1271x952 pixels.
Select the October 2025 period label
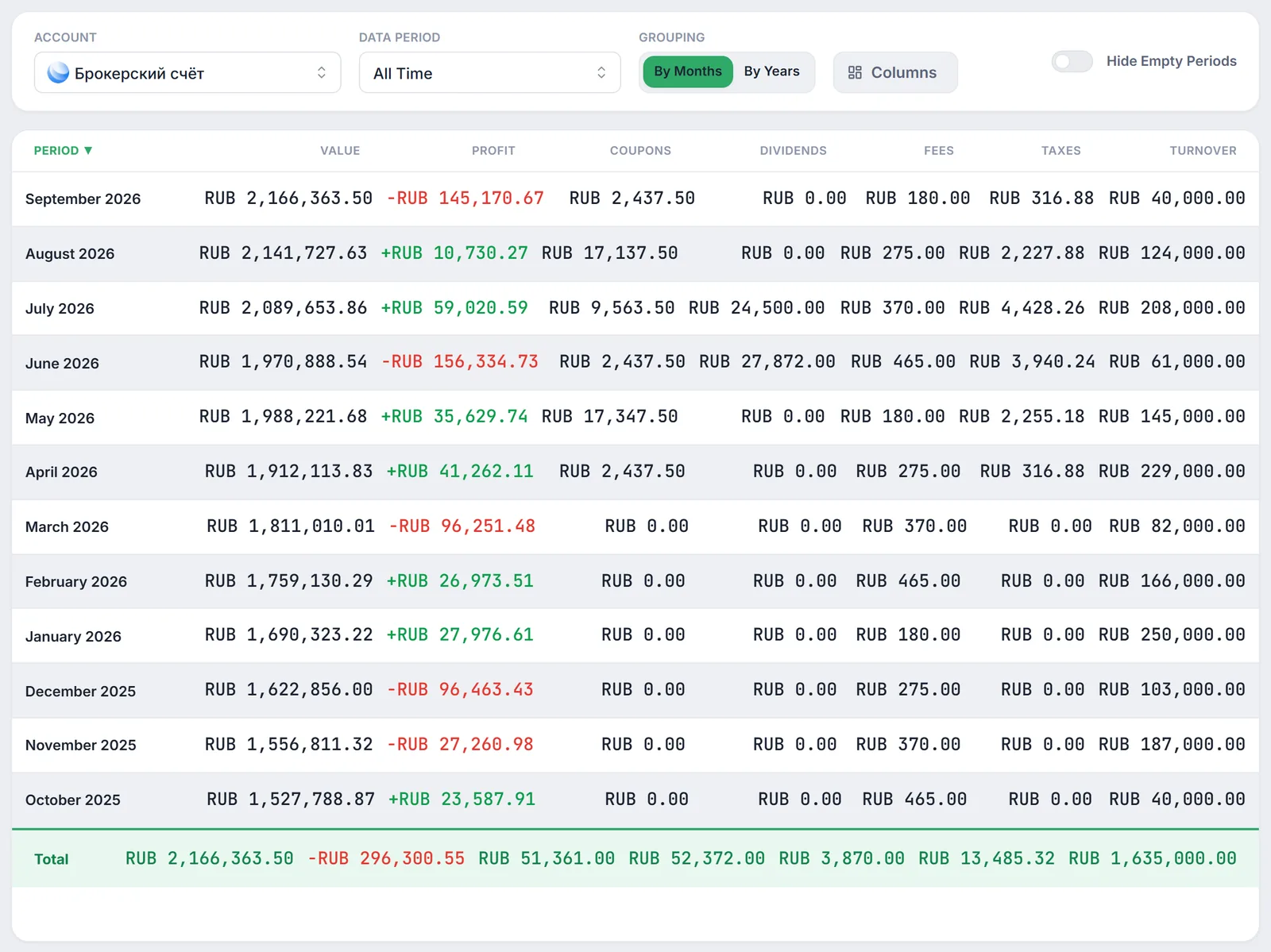pyautogui.click(x=72, y=800)
